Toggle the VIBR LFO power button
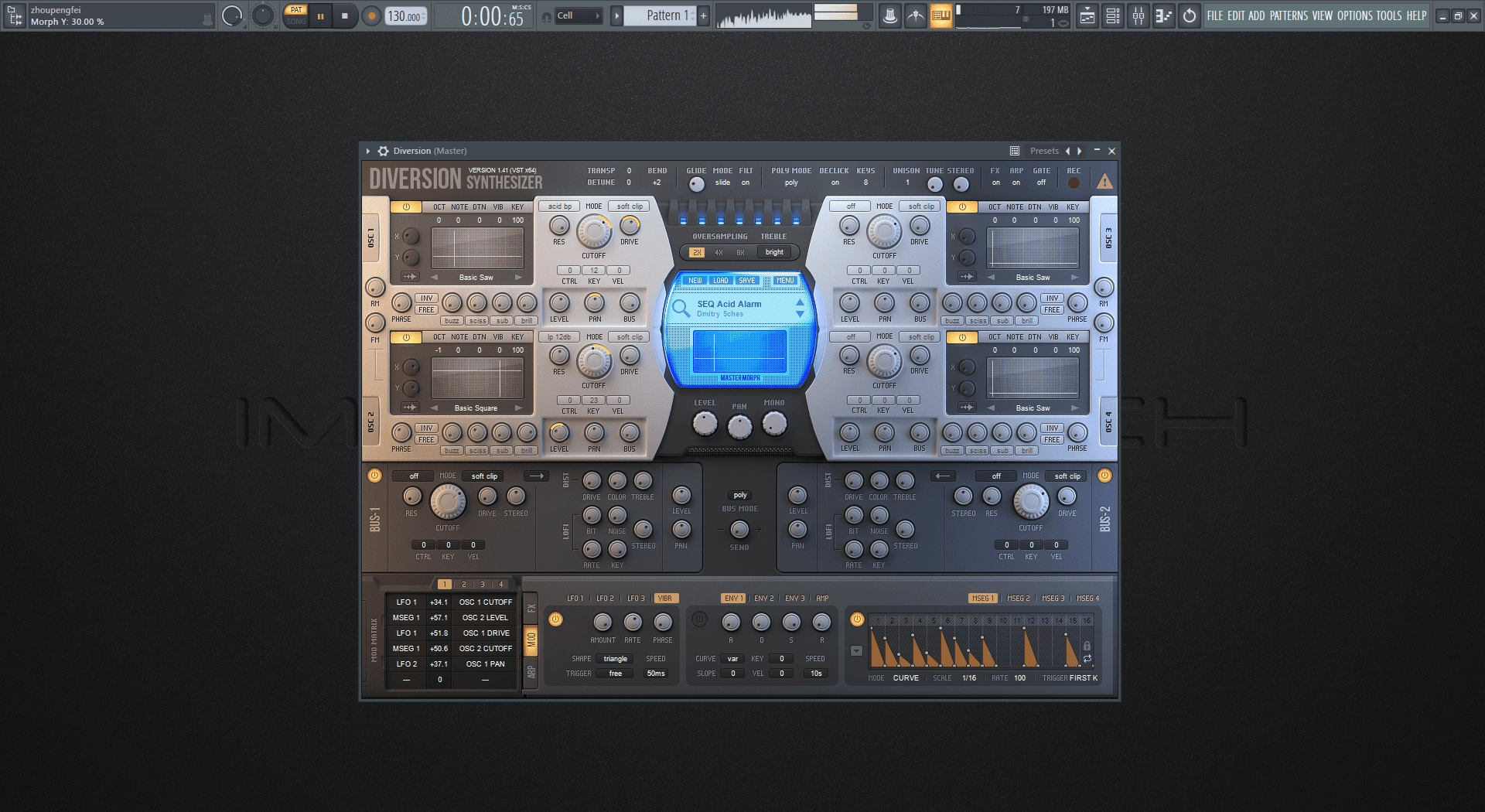Screen dimensions: 1485x812 tap(555, 619)
